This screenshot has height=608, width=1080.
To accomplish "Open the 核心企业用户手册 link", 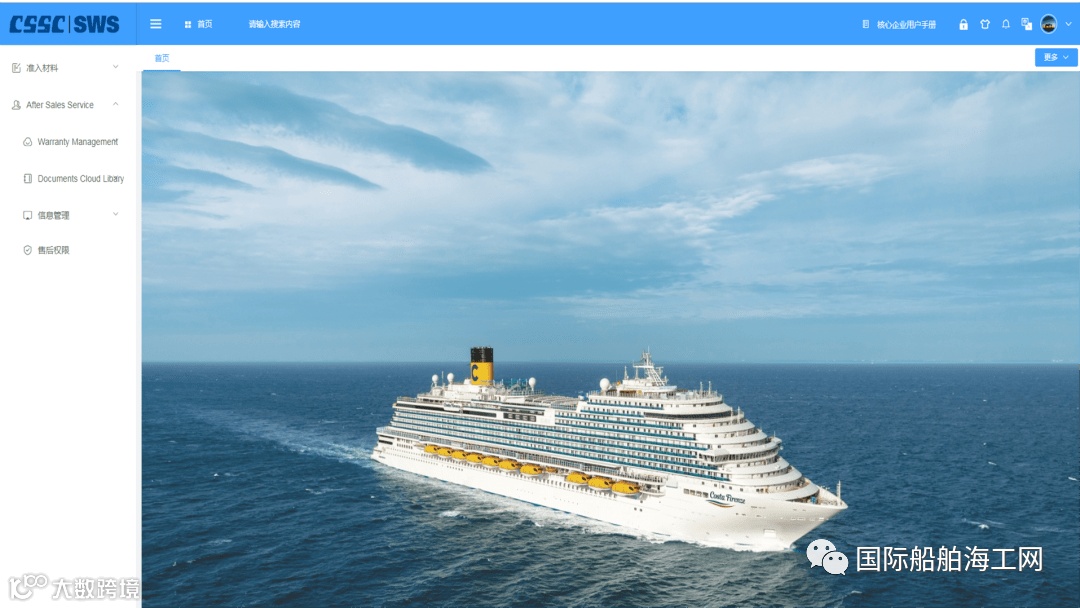I will 906,25.
